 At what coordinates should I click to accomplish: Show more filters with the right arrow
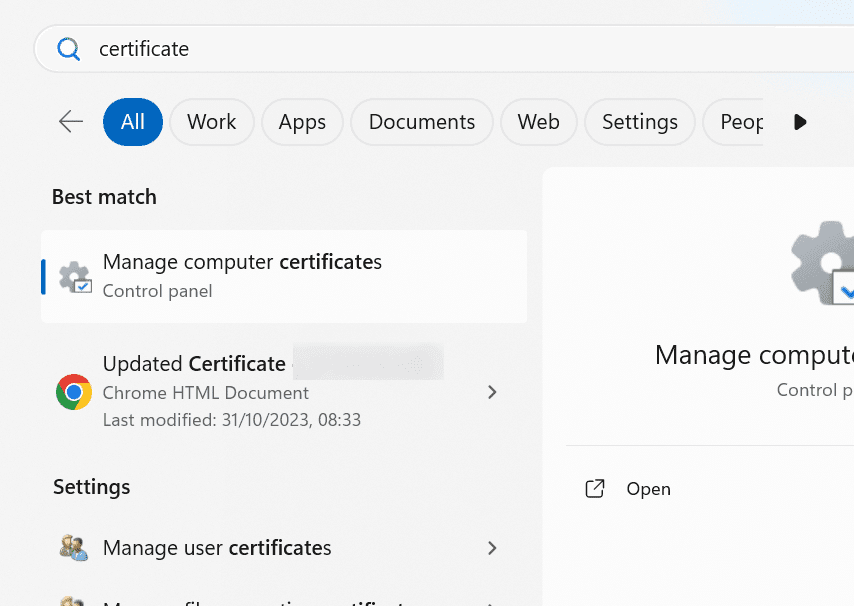(800, 122)
